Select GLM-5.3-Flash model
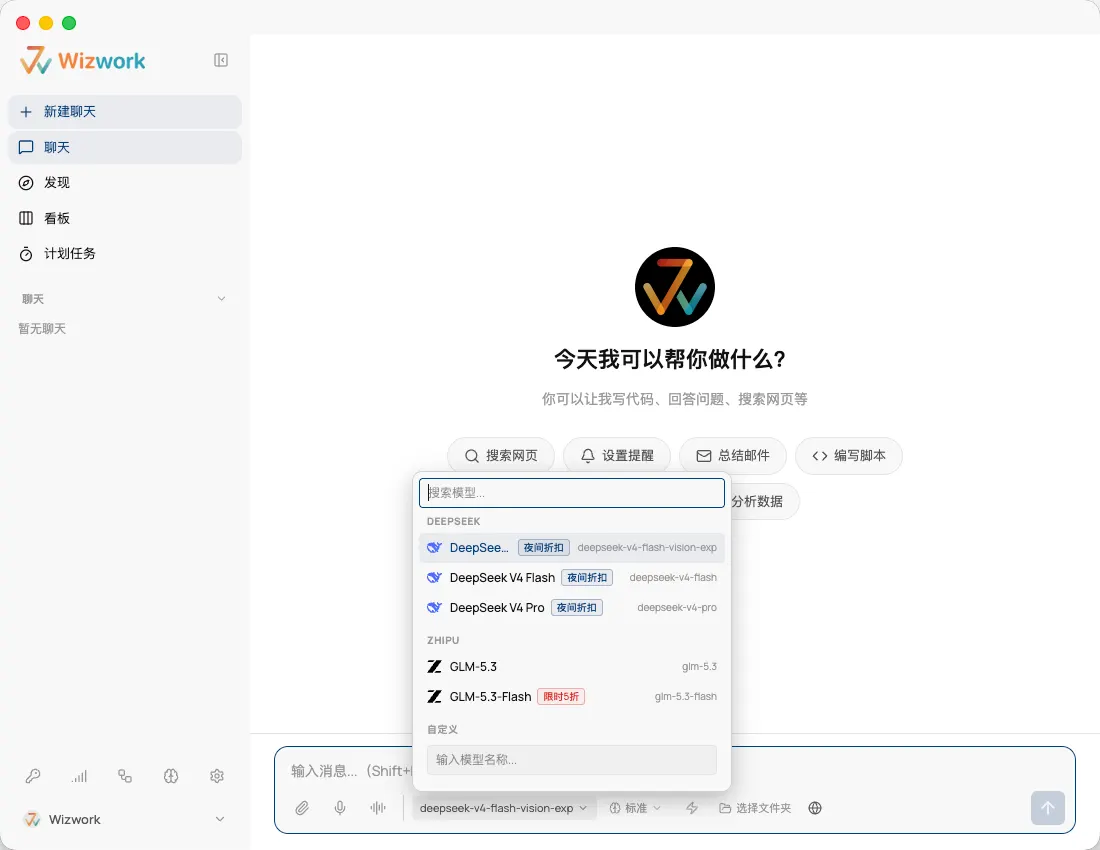The height and width of the screenshot is (850, 1100). pos(572,696)
